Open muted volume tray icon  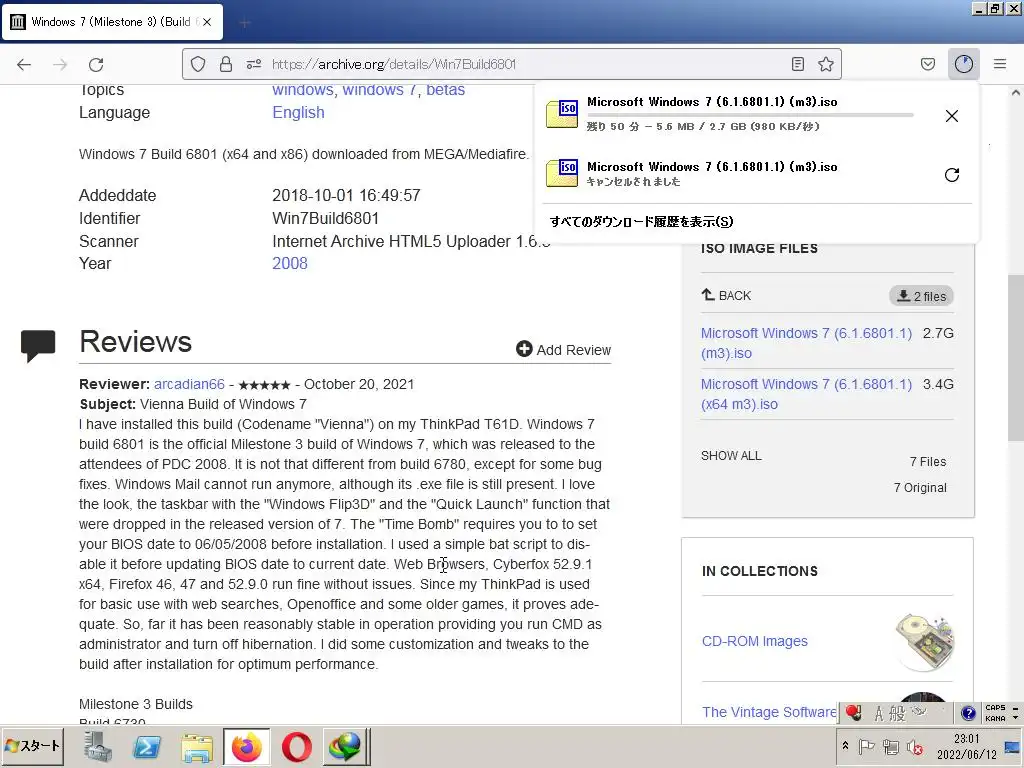[915, 746]
